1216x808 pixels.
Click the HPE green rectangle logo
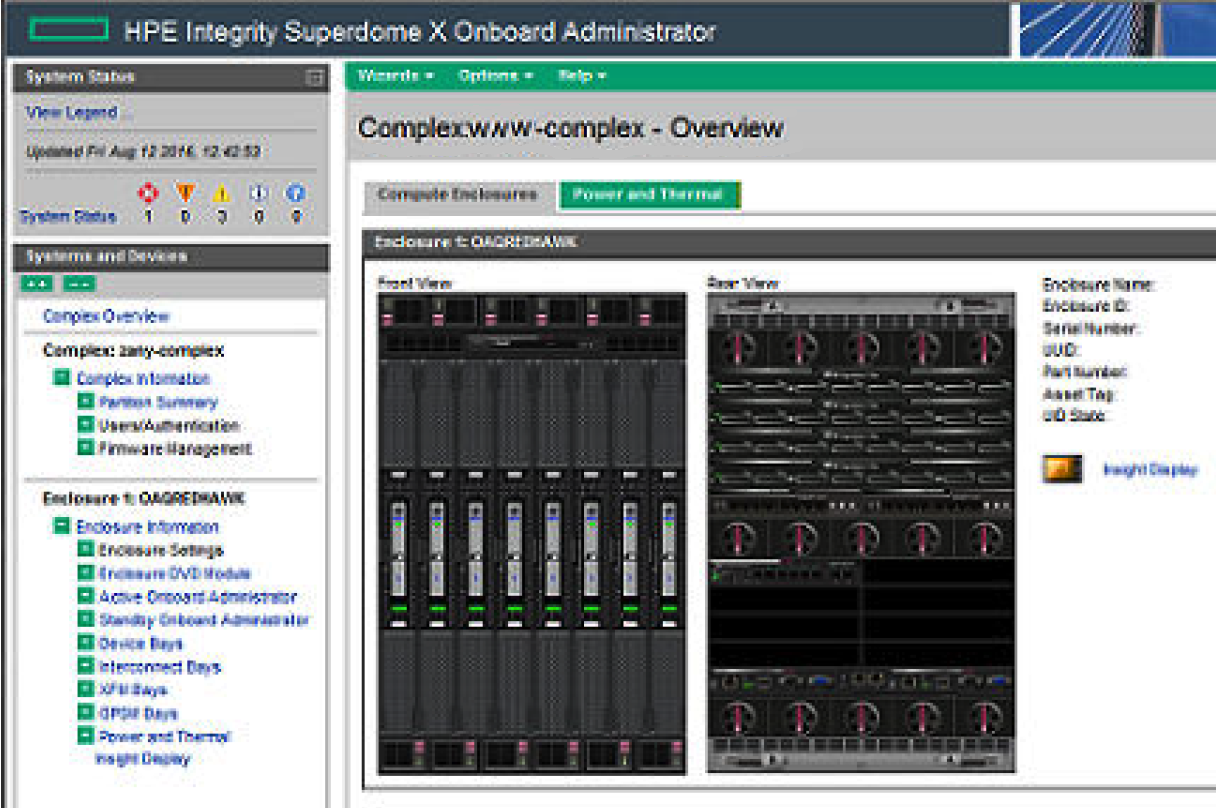pos(68,31)
